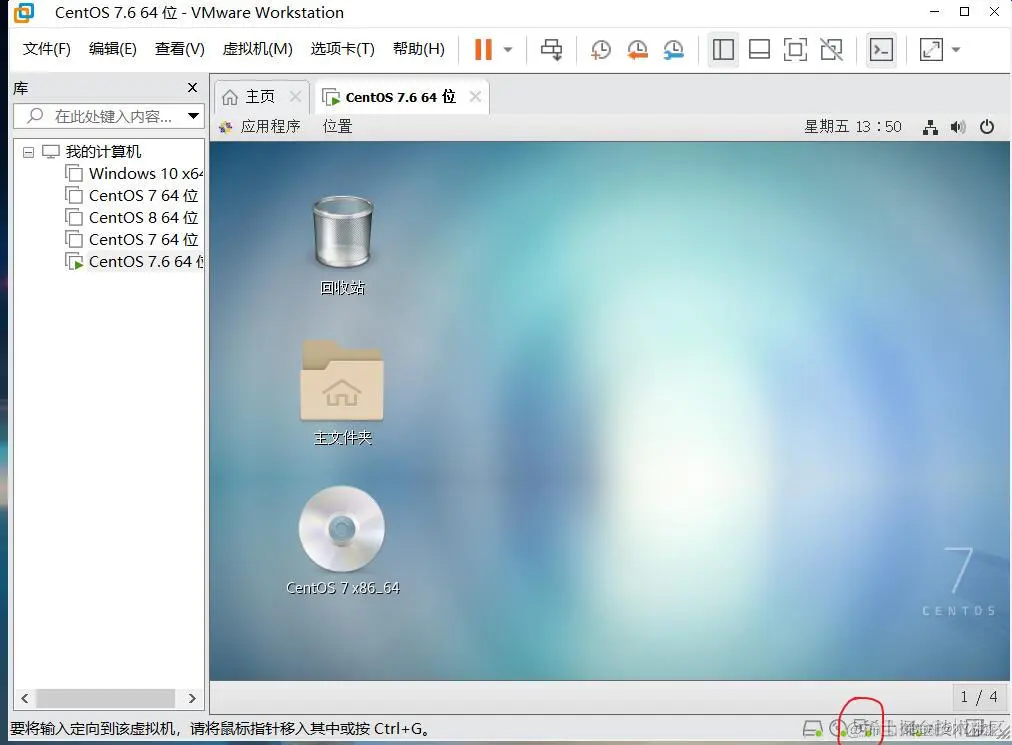Collapse the 我的计算机 tree node
The height and width of the screenshot is (745, 1012).
pyautogui.click(x=28, y=152)
